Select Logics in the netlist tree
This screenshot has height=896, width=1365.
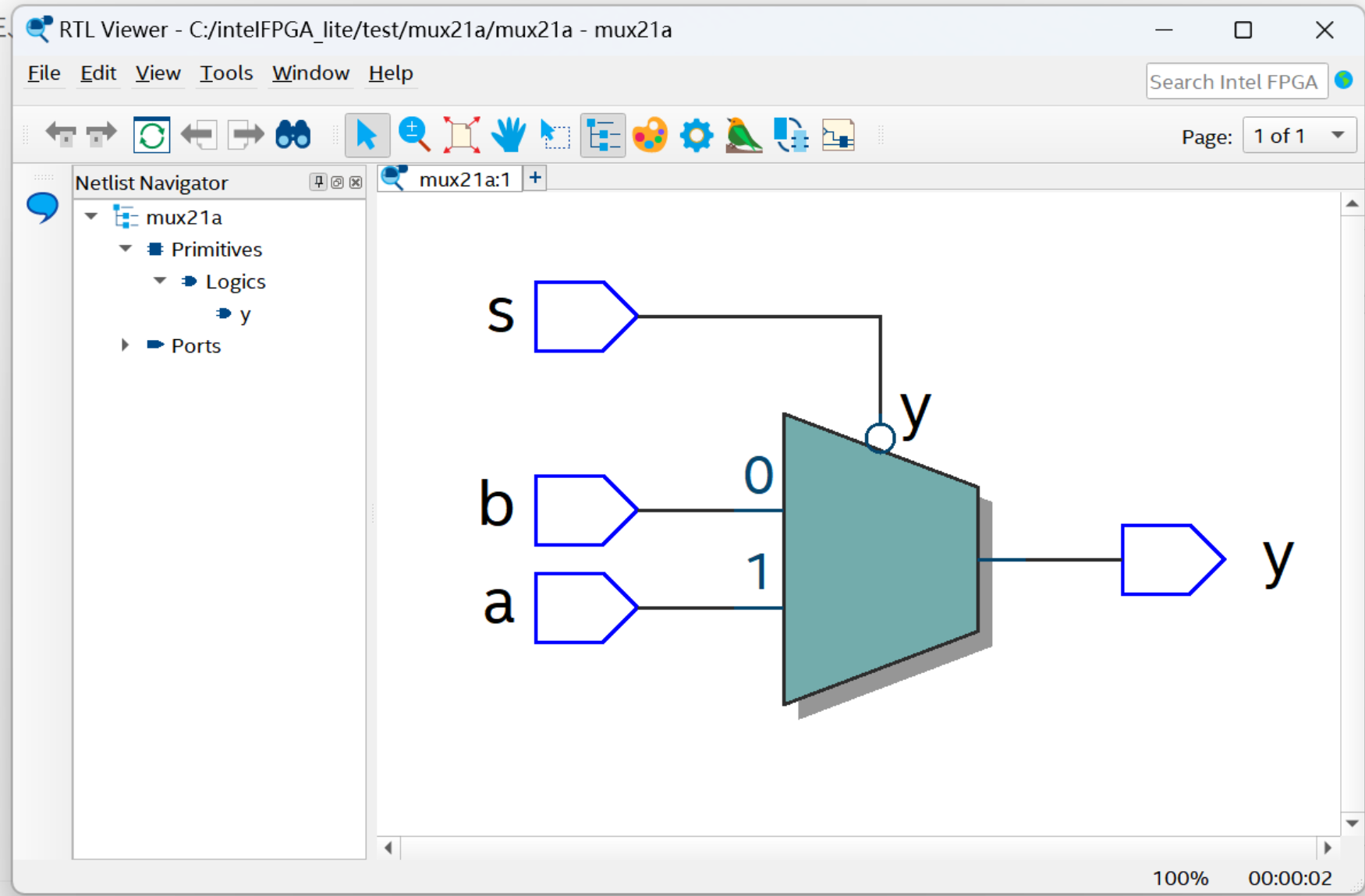[236, 282]
